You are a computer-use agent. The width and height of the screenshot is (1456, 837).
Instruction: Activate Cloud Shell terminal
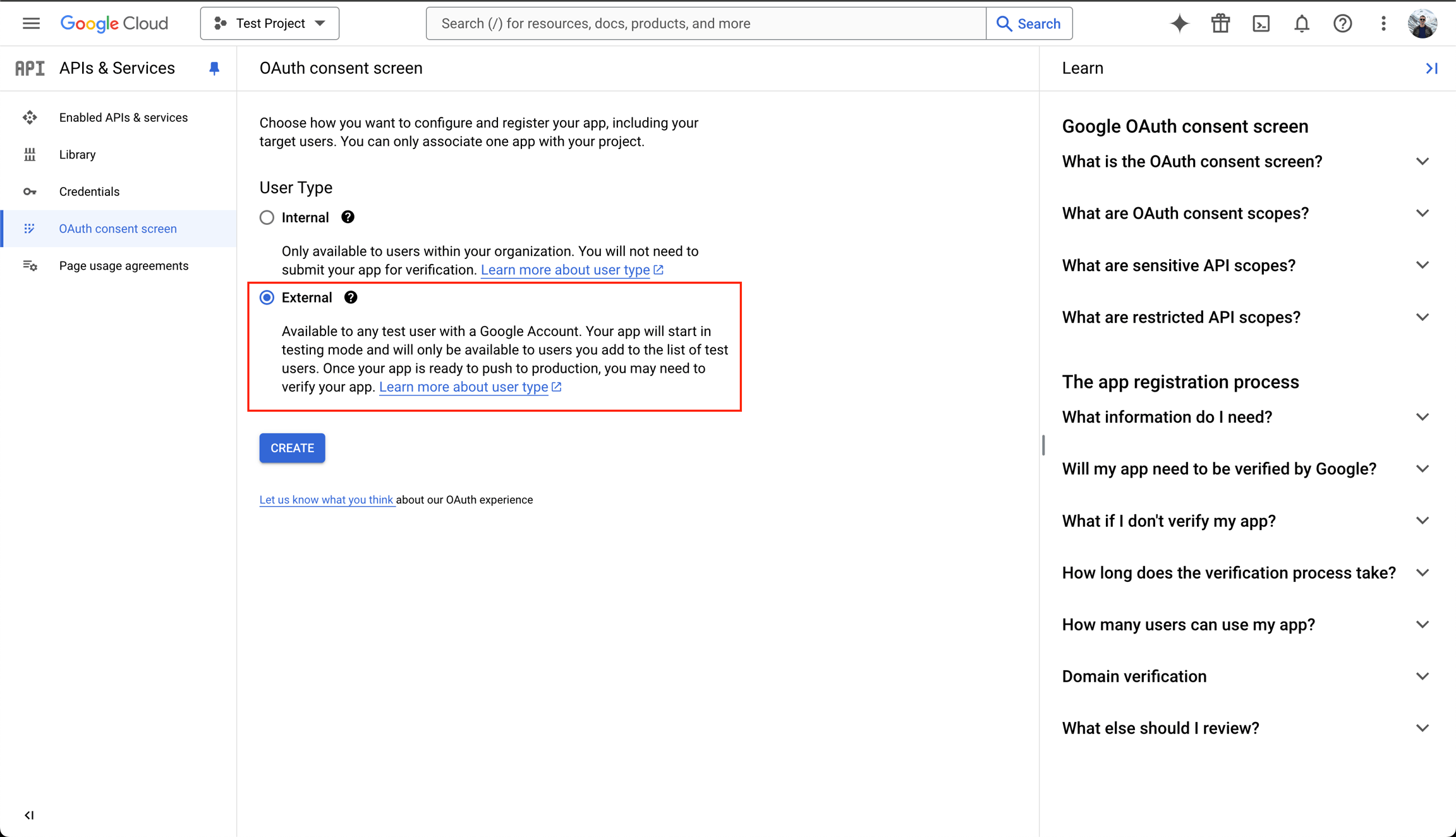pyautogui.click(x=1261, y=23)
